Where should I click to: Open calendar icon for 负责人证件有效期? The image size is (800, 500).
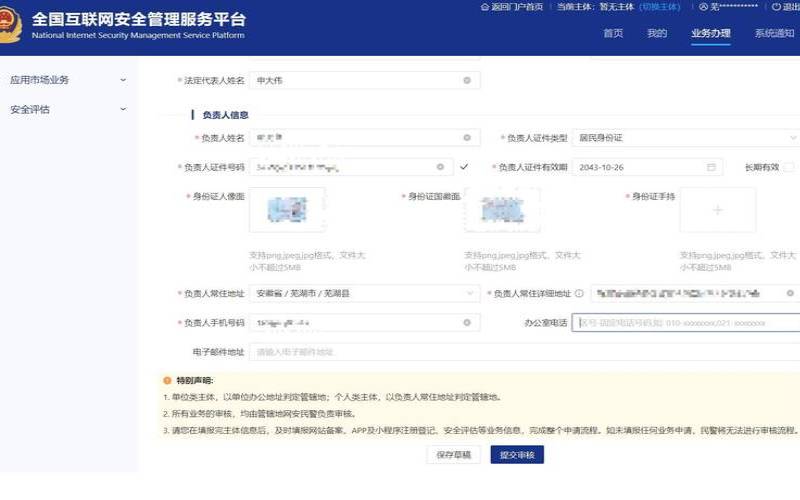(x=711, y=167)
